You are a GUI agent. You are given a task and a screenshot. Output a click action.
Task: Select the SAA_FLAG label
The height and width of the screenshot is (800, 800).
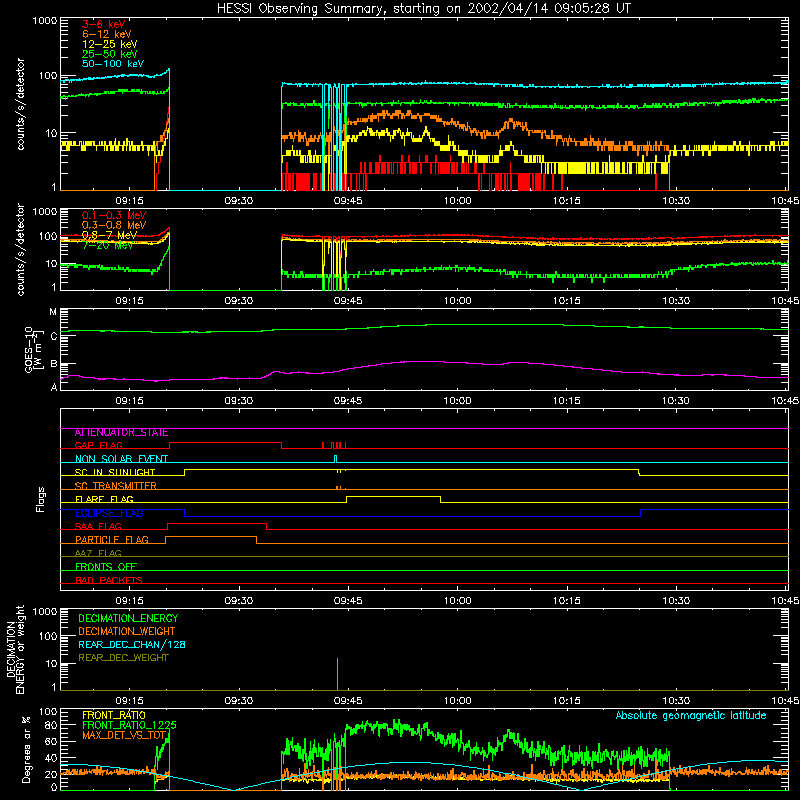98,526
